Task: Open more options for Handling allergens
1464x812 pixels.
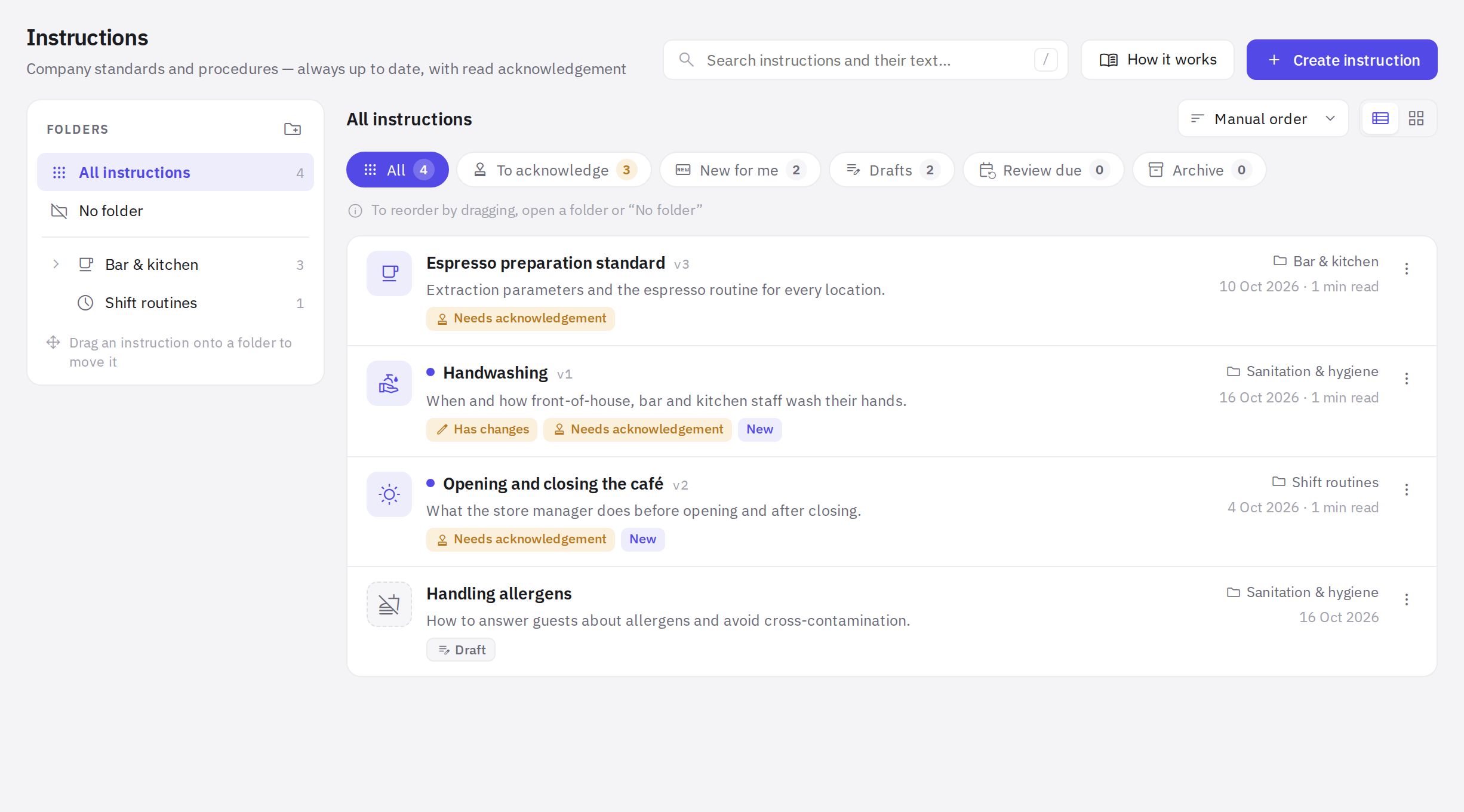Action: 1407,599
